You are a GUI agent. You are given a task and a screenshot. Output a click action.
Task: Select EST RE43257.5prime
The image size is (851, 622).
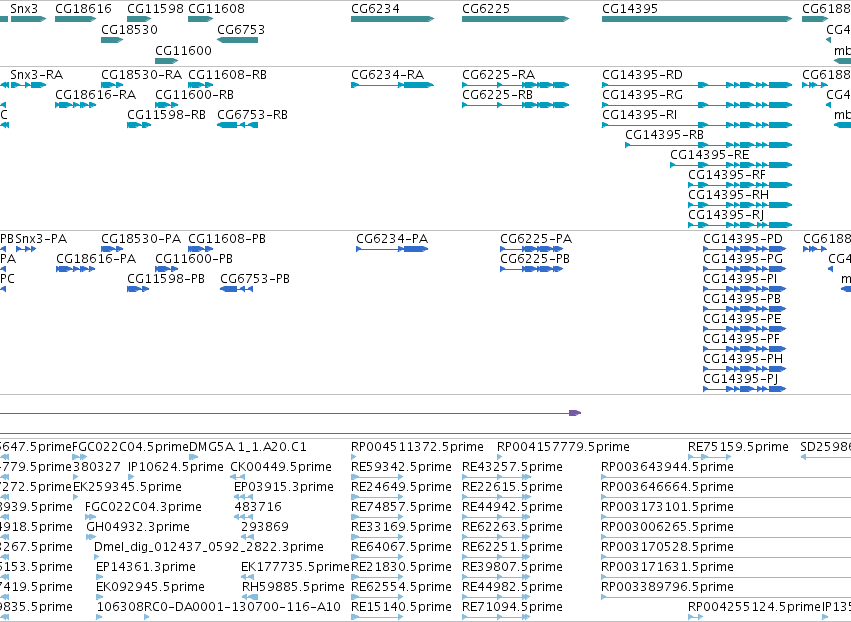pos(512,467)
